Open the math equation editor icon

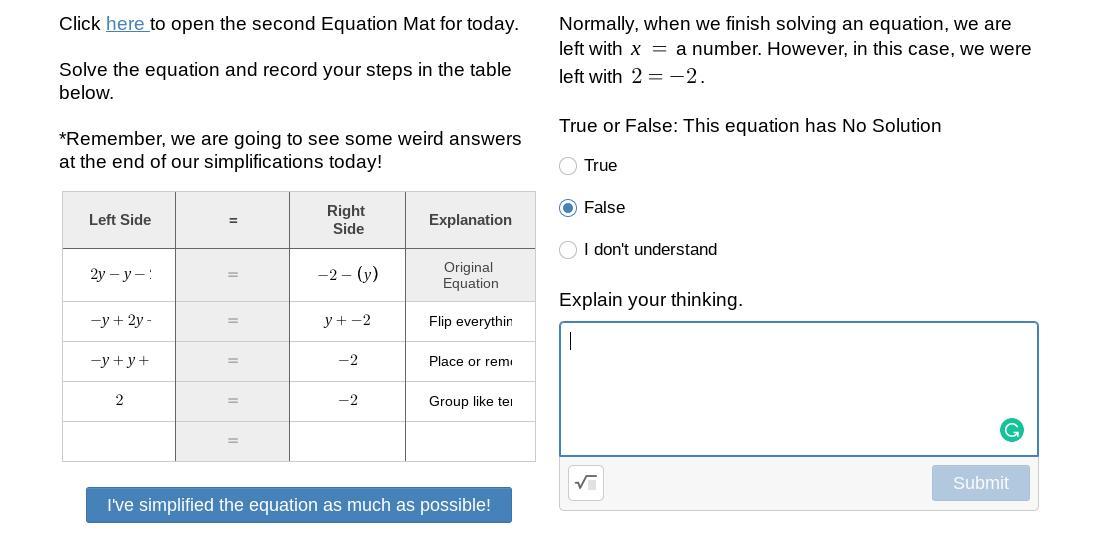[586, 483]
